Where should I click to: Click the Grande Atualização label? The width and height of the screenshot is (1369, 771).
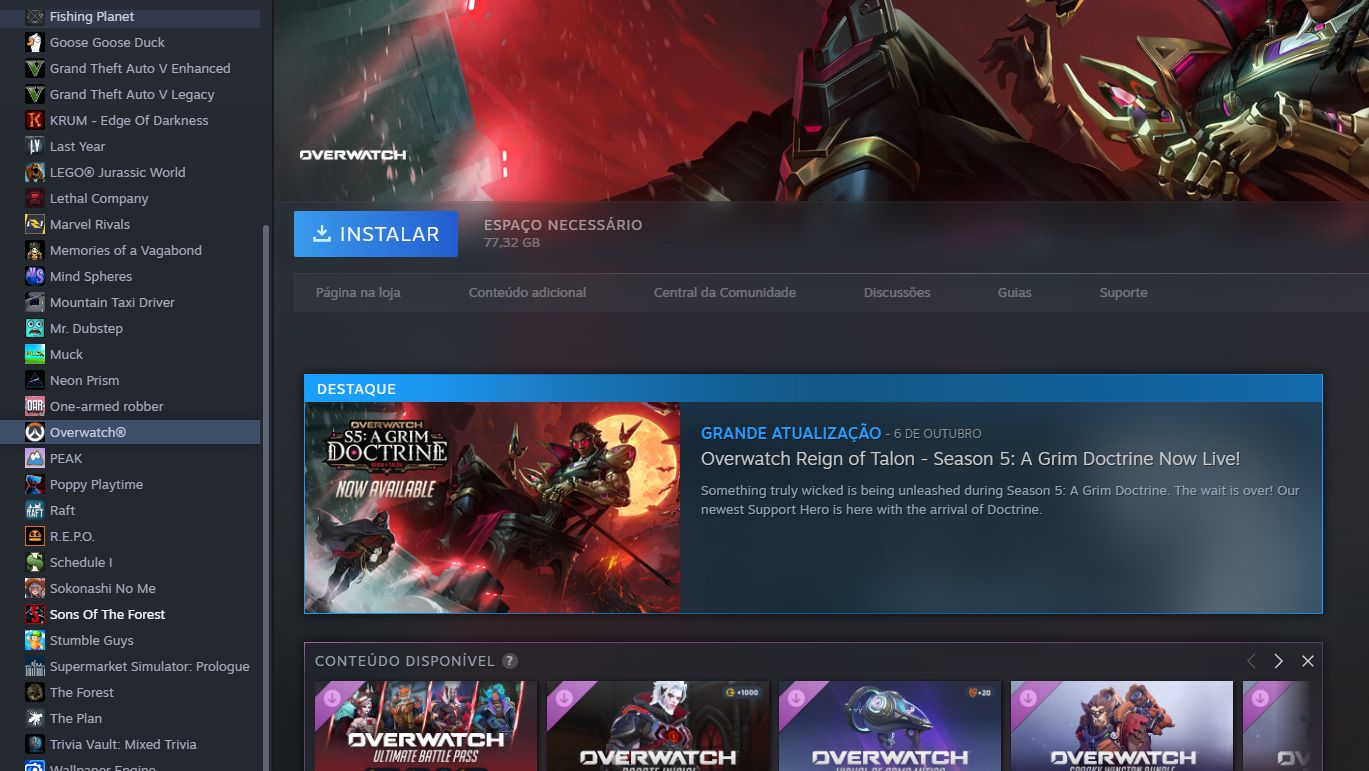pos(791,433)
